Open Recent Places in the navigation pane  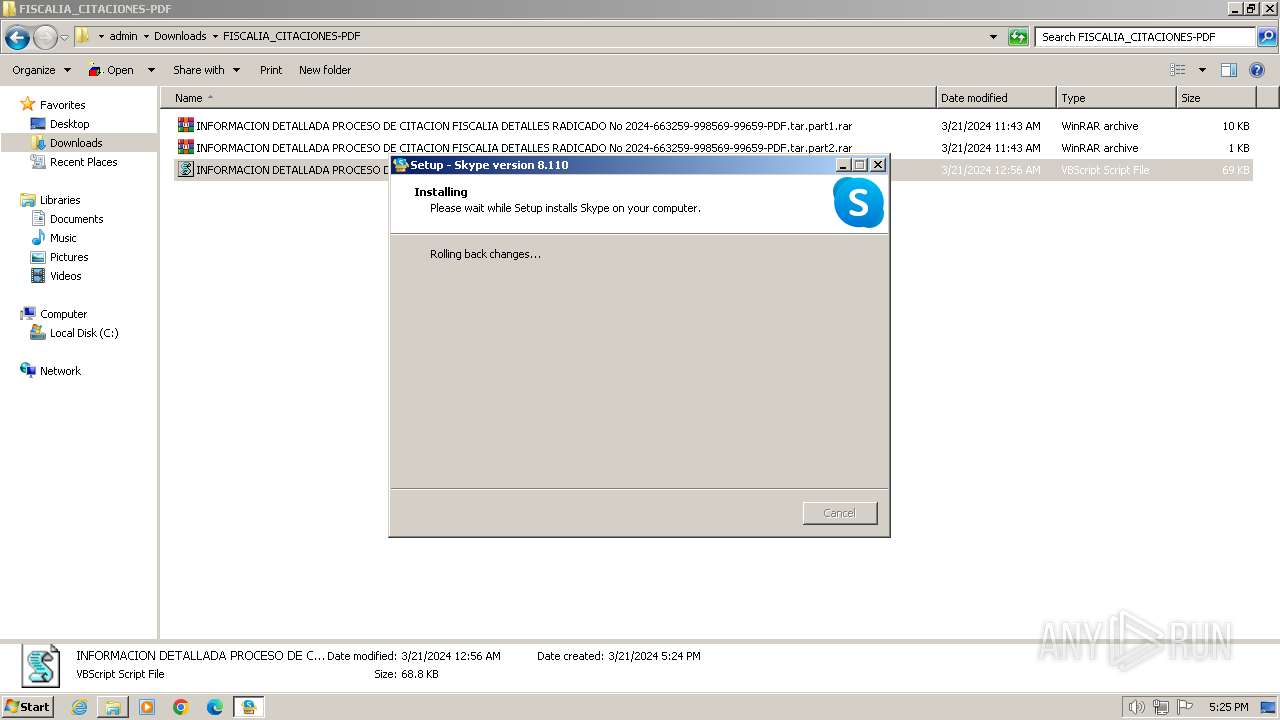point(83,162)
